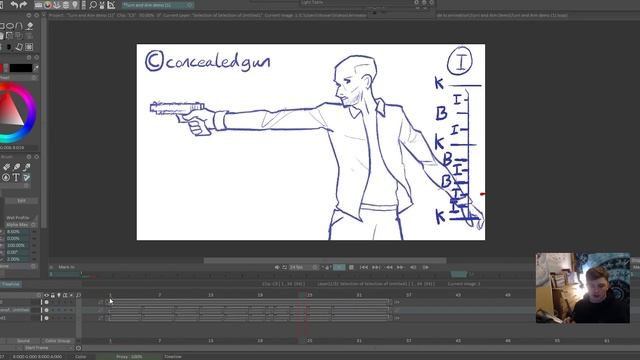This screenshot has width=640, height=360.
Task: Toggle the eye visibility column in the layer header
Action: [47, 295]
